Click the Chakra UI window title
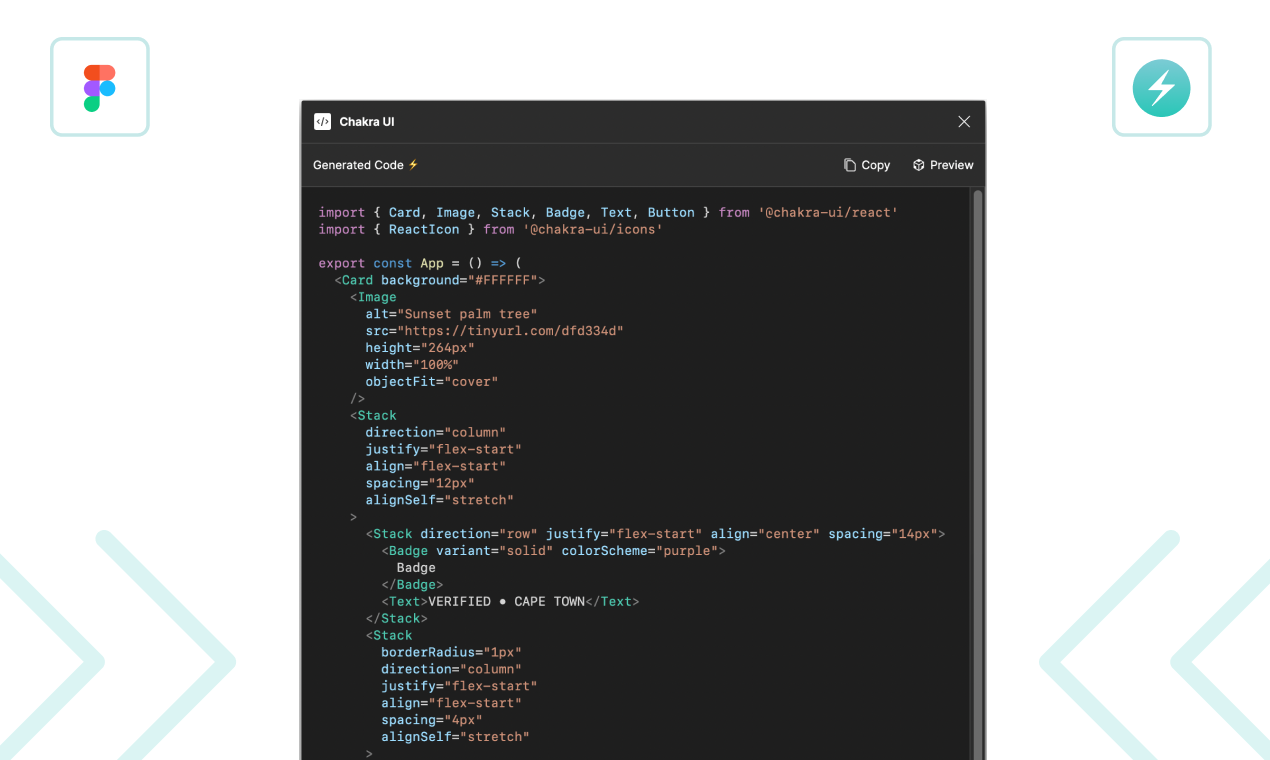The width and height of the screenshot is (1270, 760). click(x=367, y=122)
